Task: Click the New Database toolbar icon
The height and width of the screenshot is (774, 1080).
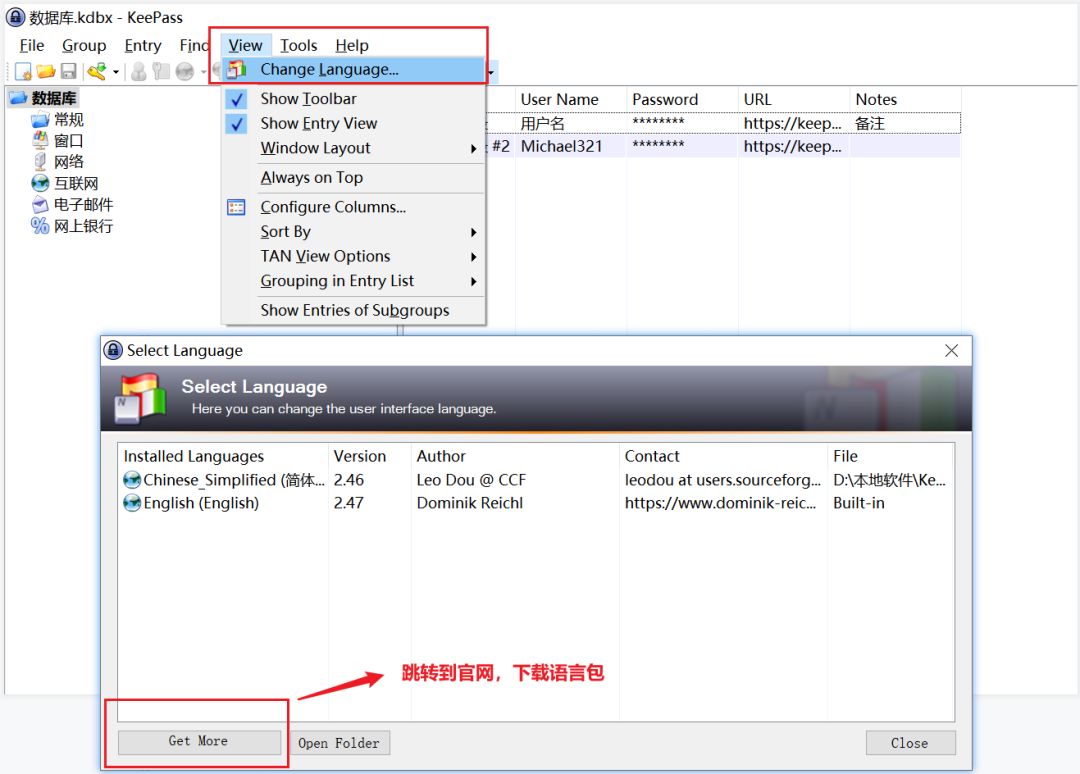Action: click(23, 71)
